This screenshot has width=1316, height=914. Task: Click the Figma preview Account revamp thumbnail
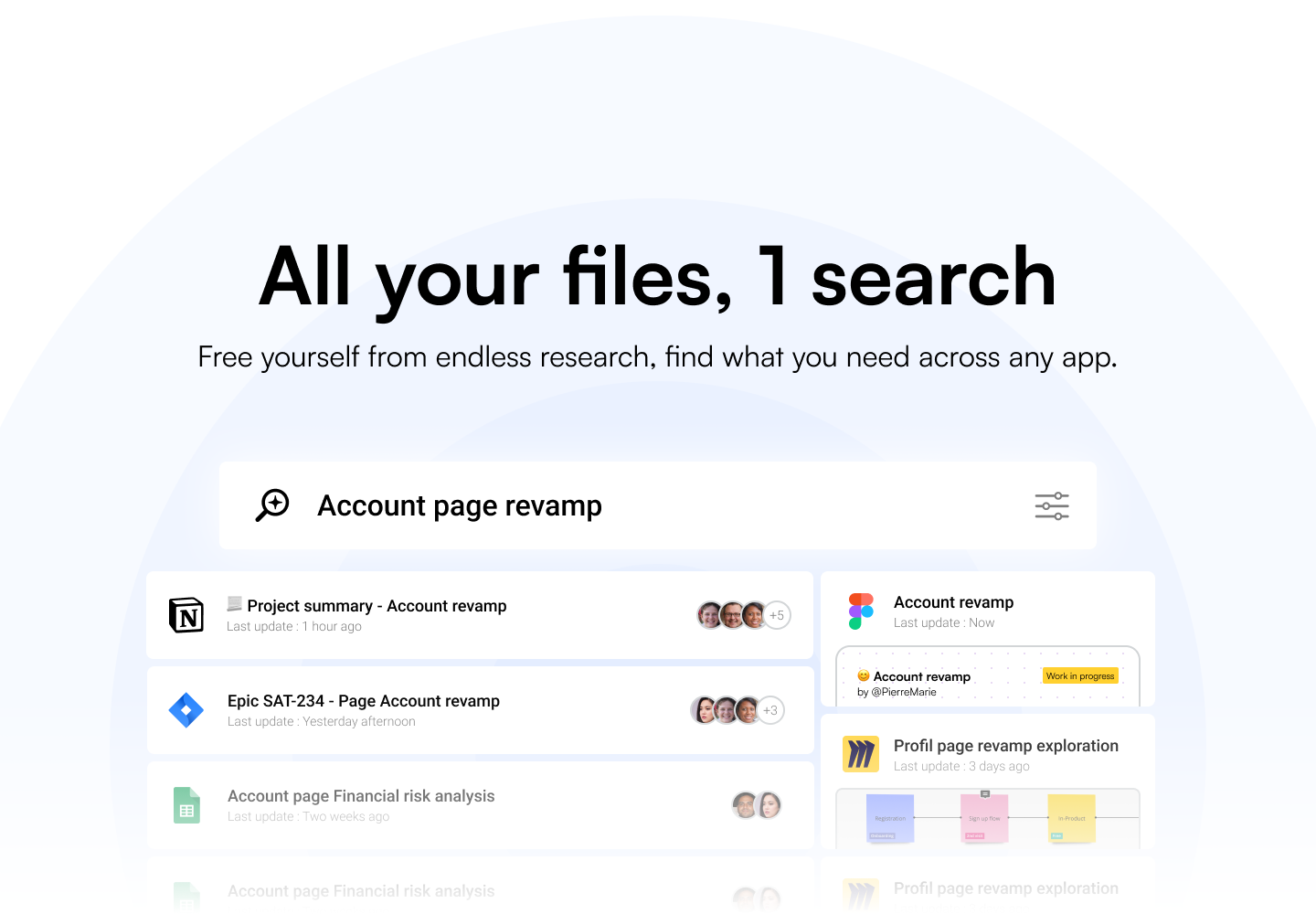click(988, 676)
